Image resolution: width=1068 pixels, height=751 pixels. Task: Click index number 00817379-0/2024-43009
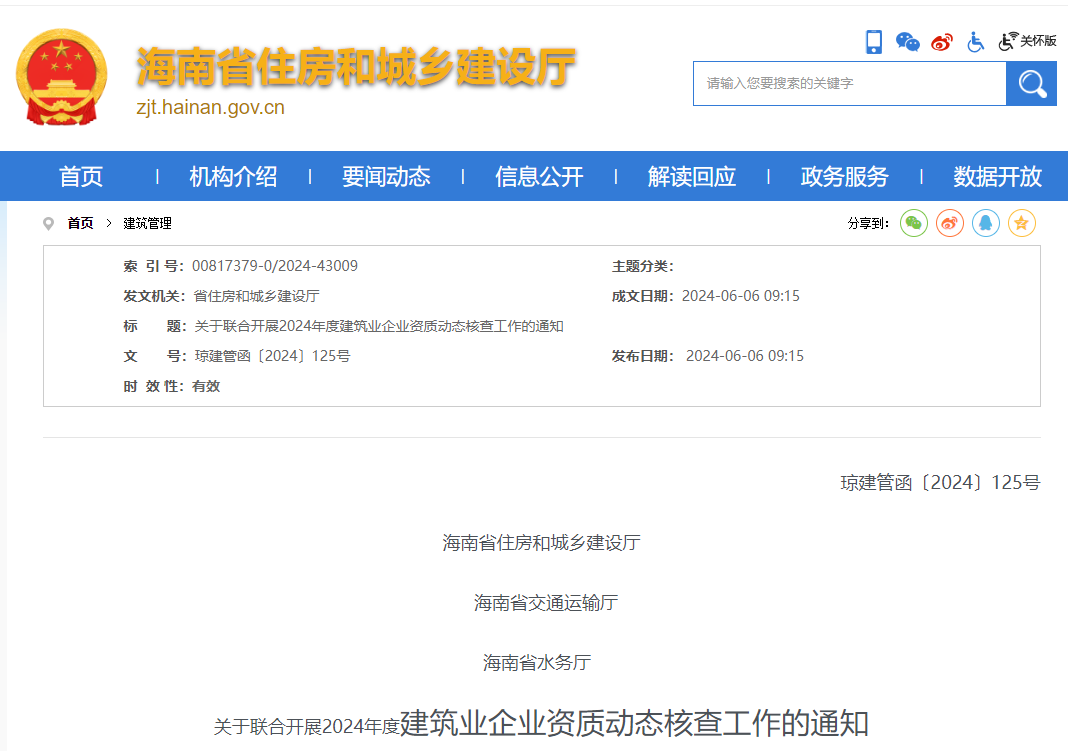274,266
